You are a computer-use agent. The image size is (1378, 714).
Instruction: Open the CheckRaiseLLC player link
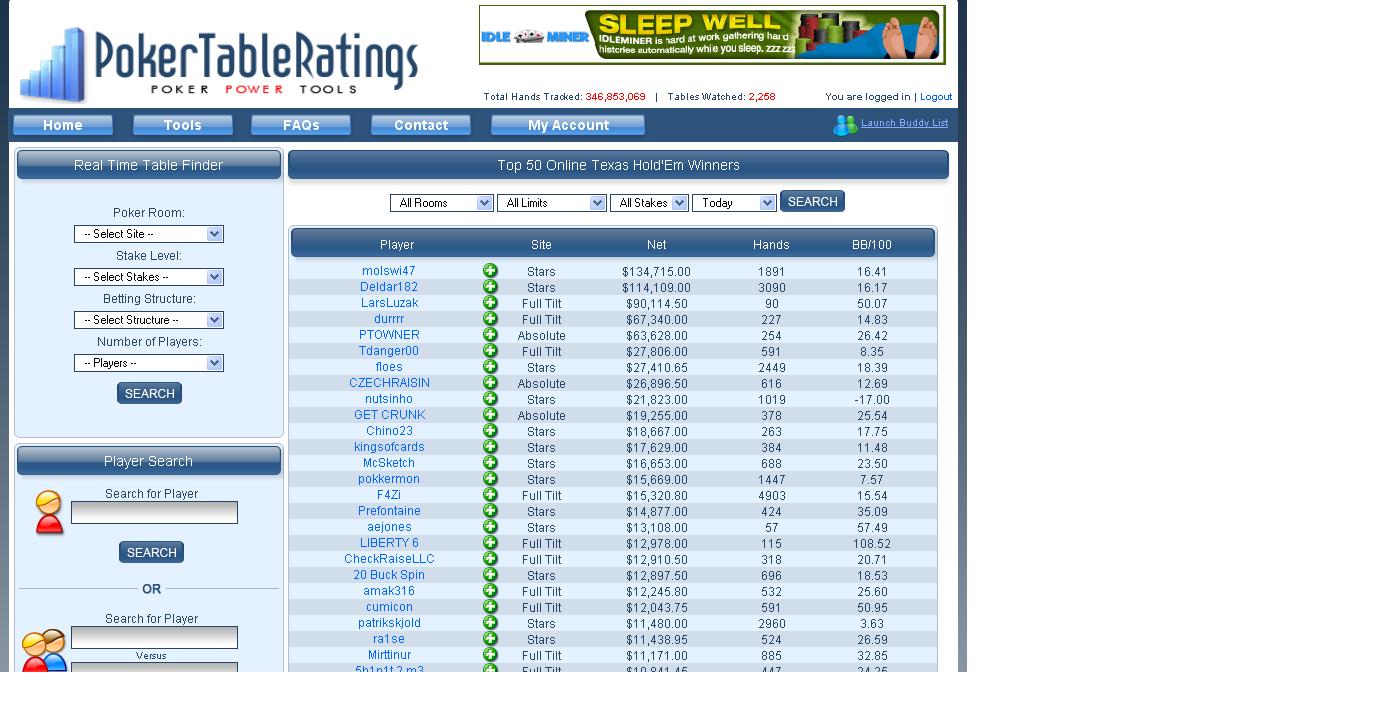click(389, 559)
